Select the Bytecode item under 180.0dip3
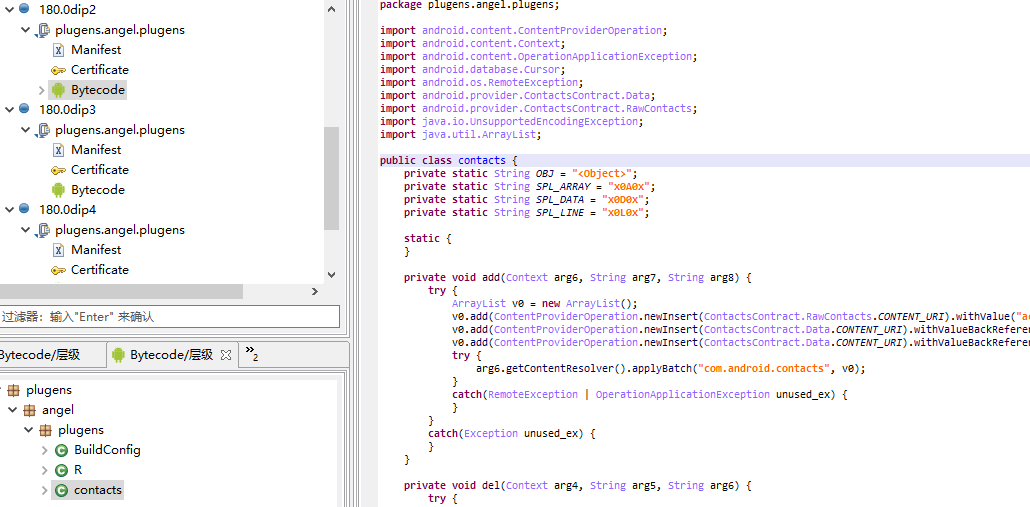1030x507 pixels. coord(97,190)
